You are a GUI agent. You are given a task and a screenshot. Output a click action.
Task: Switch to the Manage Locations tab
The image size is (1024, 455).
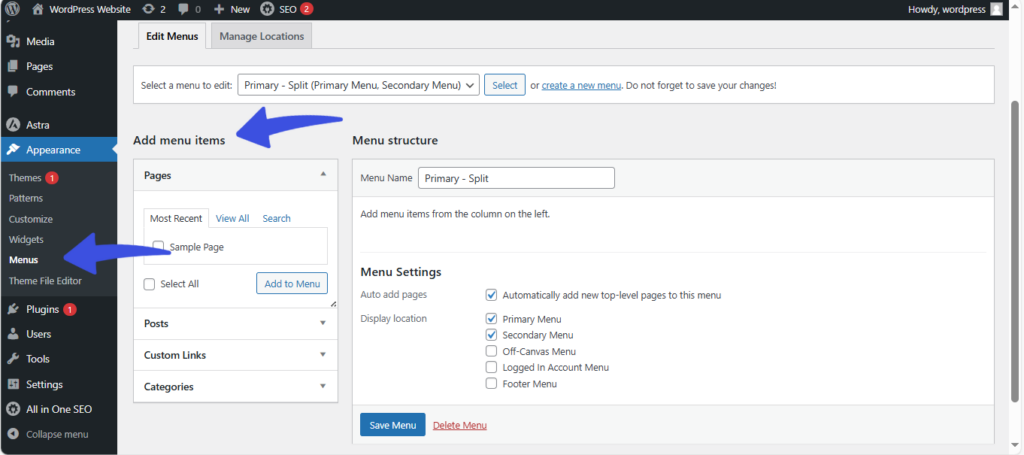click(x=262, y=37)
